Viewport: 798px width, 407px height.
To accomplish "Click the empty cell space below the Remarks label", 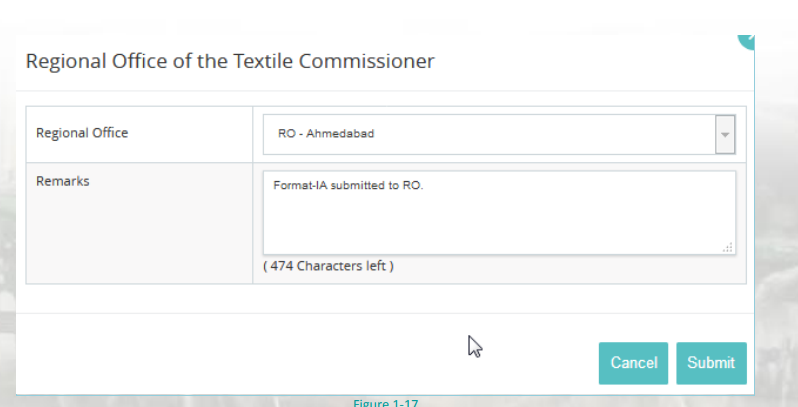I will click(x=138, y=240).
